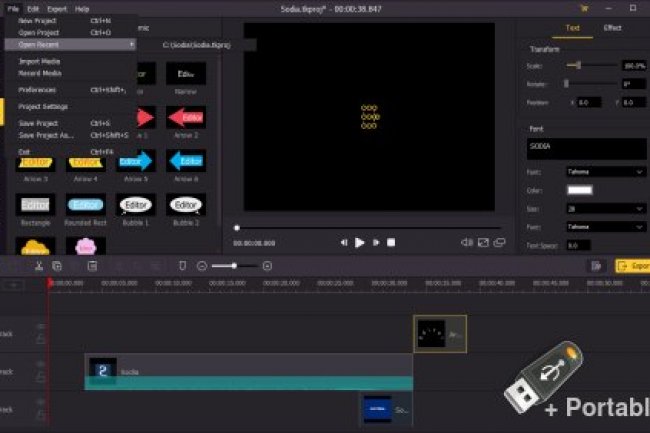Click the yellow Export button
The height and width of the screenshot is (433, 650).
pos(633,266)
